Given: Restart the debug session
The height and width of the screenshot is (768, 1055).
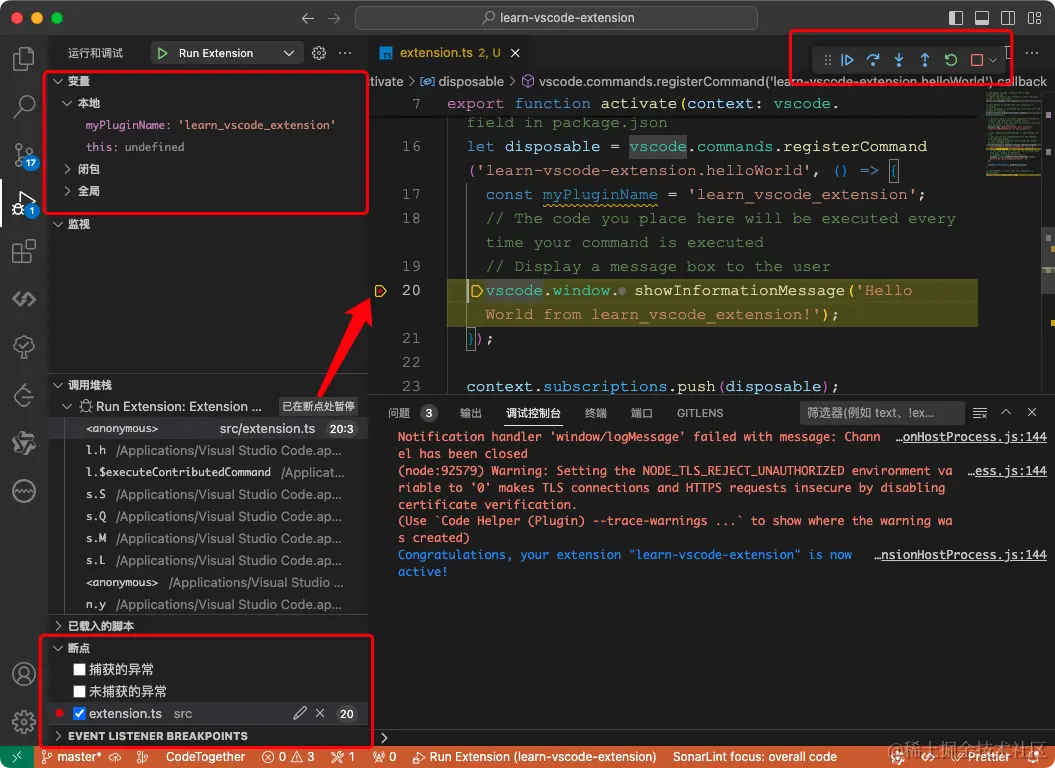Looking at the screenshot, I should point(951,61).
